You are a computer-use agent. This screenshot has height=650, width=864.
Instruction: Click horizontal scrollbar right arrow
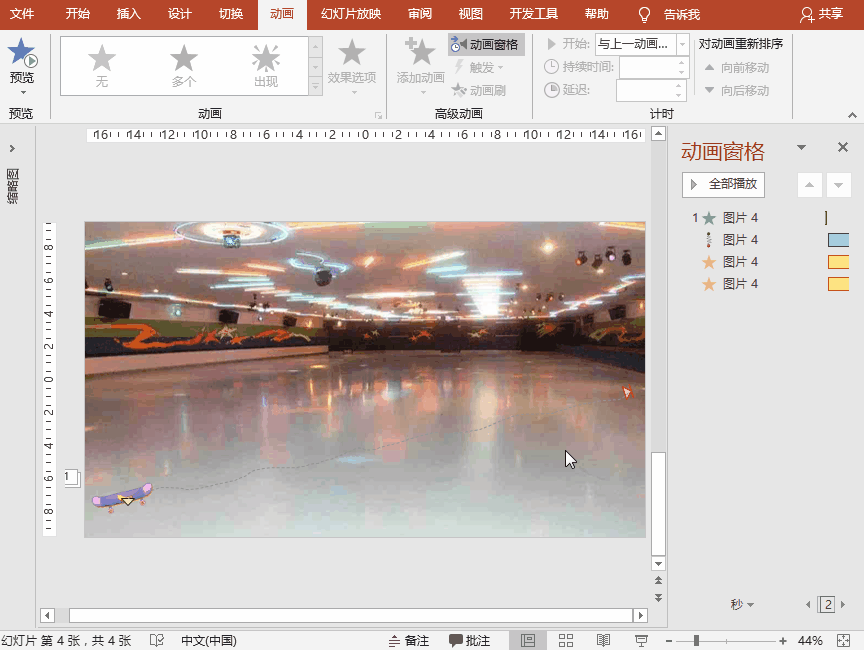point(640,615)
